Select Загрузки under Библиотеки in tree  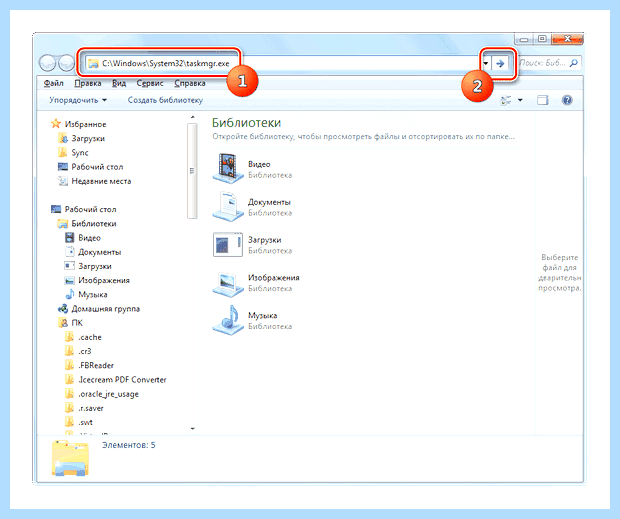tap(95, 266)
